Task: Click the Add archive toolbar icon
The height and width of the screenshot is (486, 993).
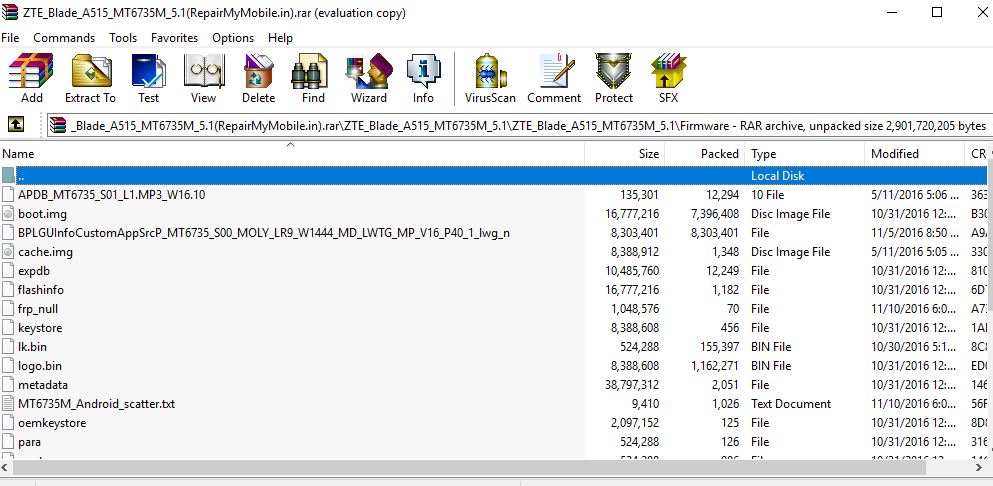Action: point(32,78)
